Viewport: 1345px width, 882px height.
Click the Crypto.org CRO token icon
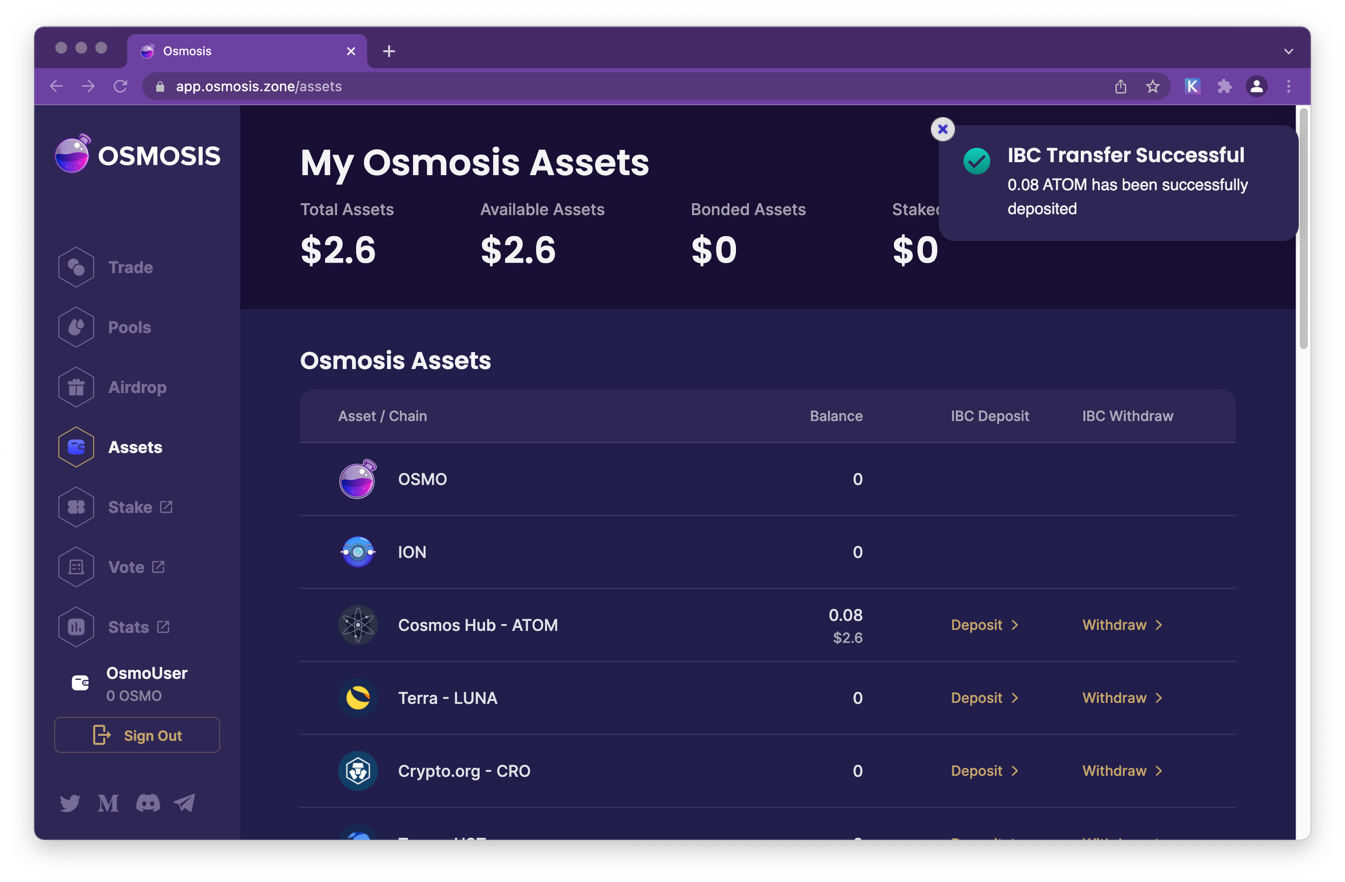[358, 771]
